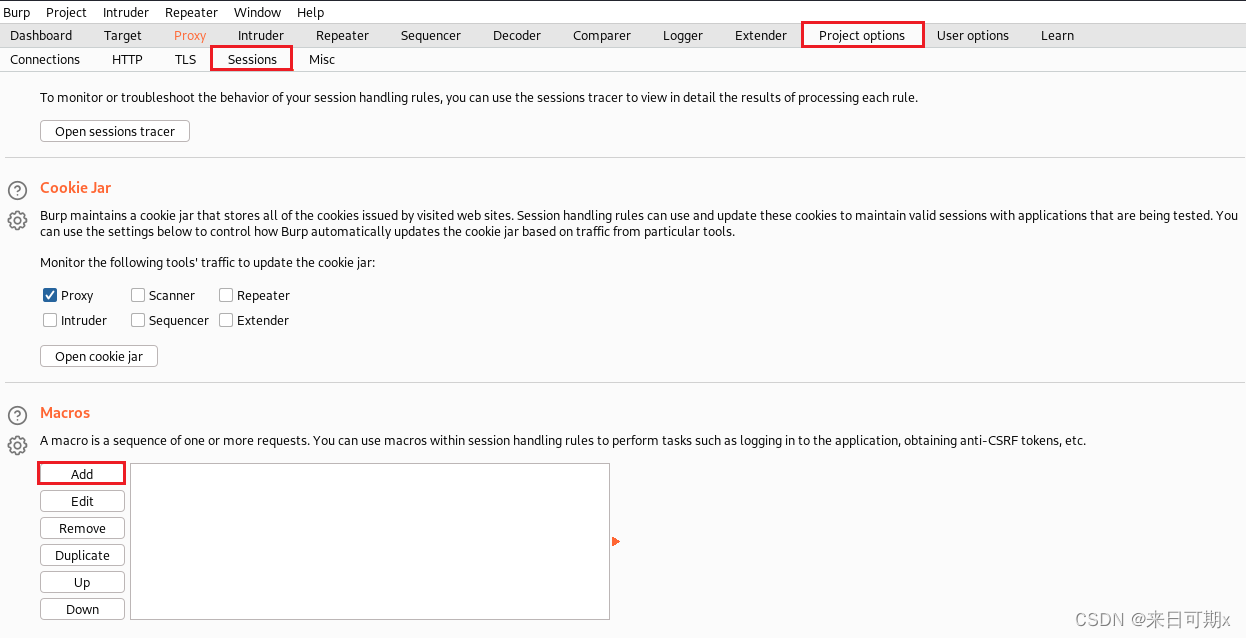Switch to the Decoder tab
Screen dimensions: 1246x638
tap(516, 35)
